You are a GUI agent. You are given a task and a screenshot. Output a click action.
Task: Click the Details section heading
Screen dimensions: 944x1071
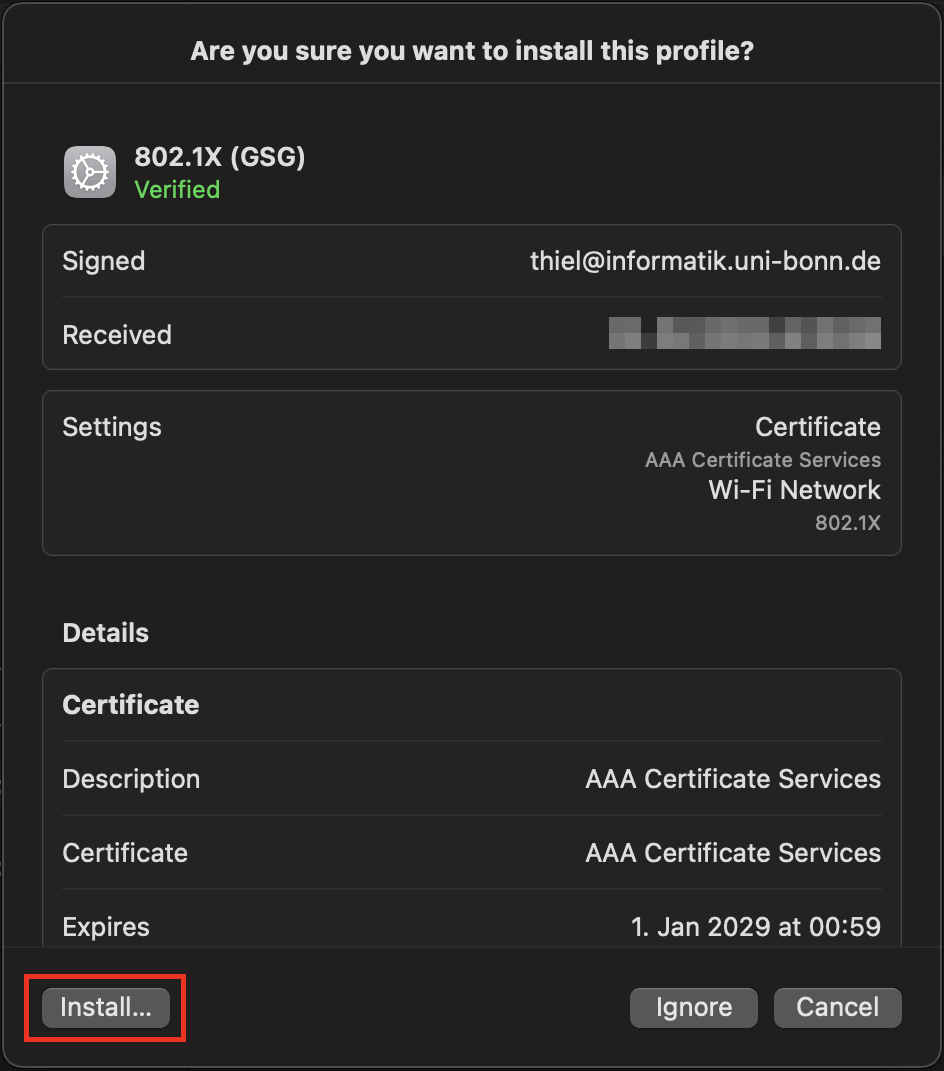(x=105, y=633)
